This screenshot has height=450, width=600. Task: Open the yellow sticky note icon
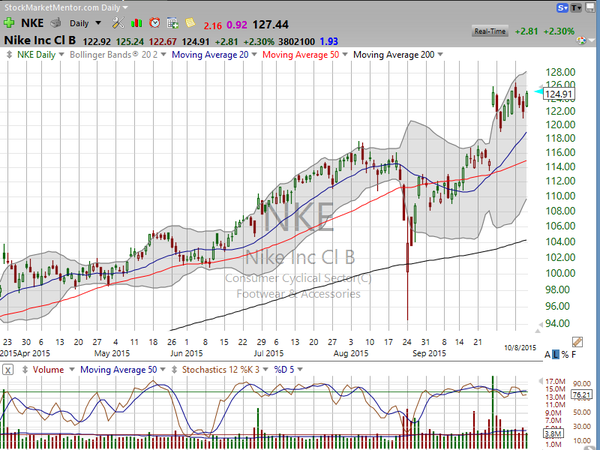[190, 23]
